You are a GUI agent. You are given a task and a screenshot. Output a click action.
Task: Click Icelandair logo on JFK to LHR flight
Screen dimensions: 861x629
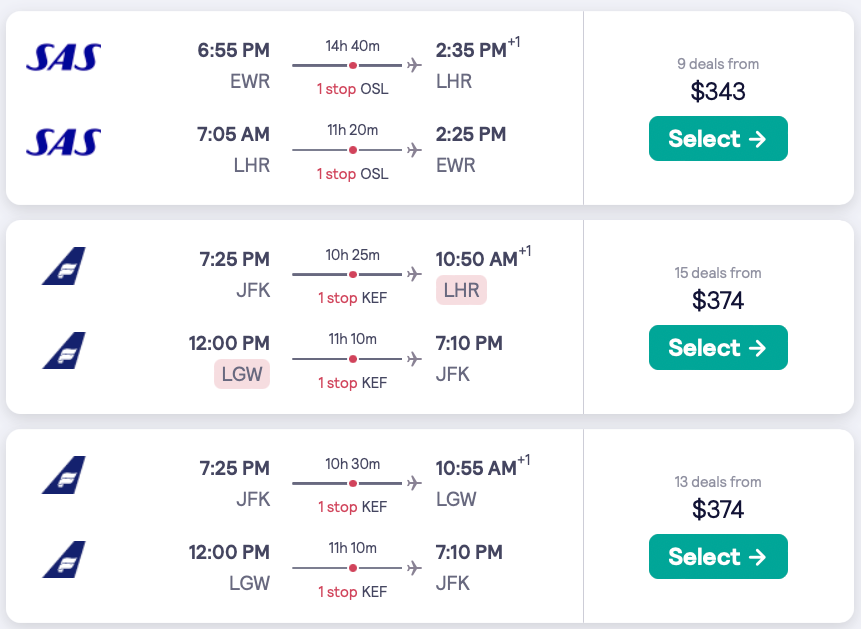(64, 267)
